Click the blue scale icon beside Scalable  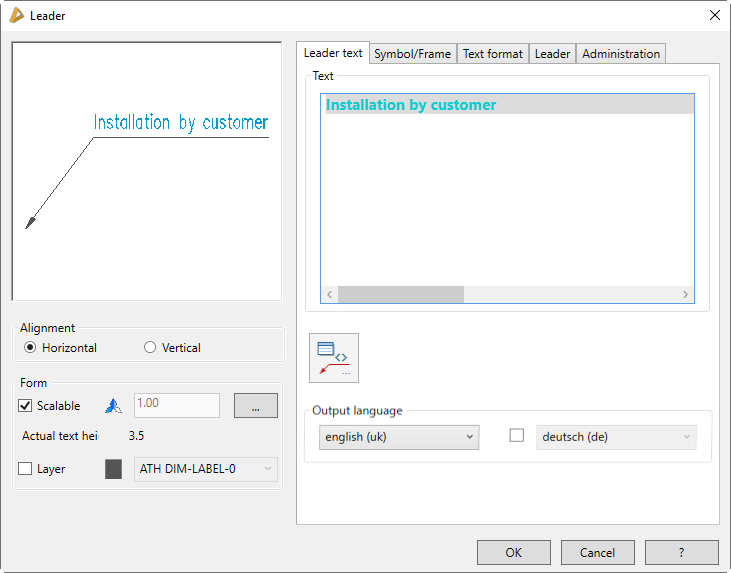tap(113, 406)
